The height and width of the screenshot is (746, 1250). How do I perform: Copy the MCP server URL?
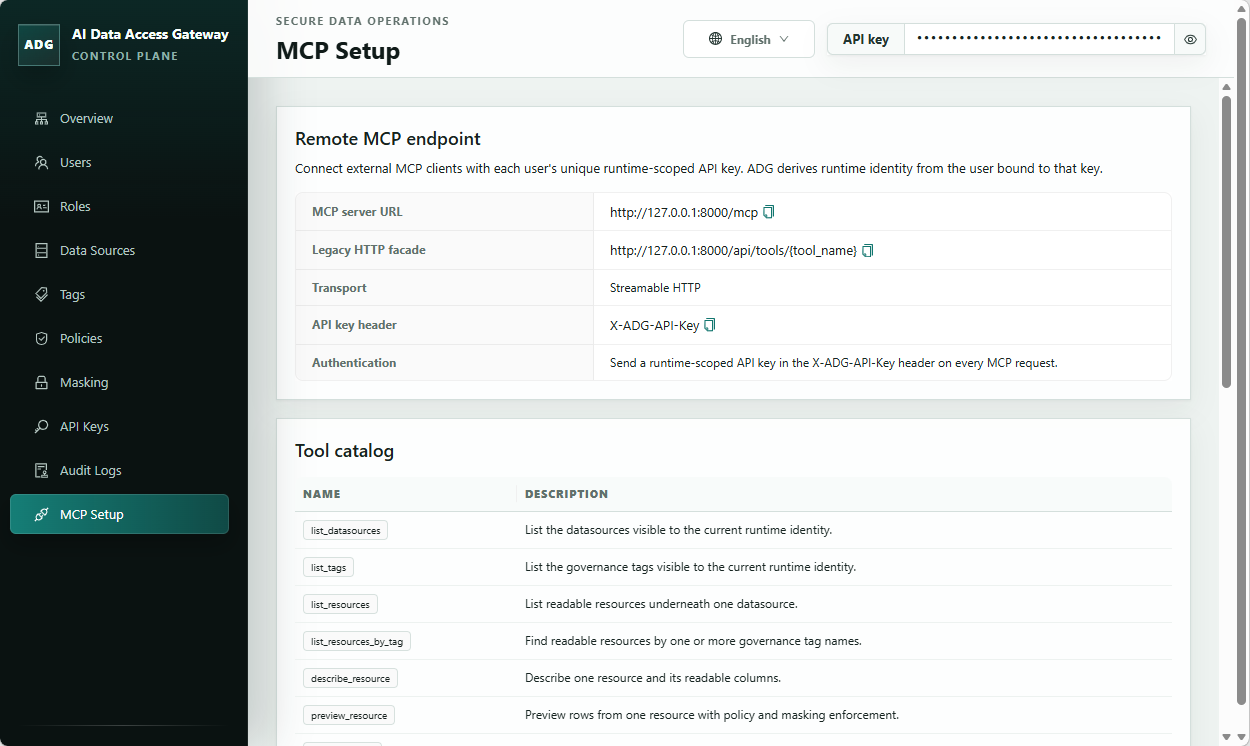[x=769, y=212]
